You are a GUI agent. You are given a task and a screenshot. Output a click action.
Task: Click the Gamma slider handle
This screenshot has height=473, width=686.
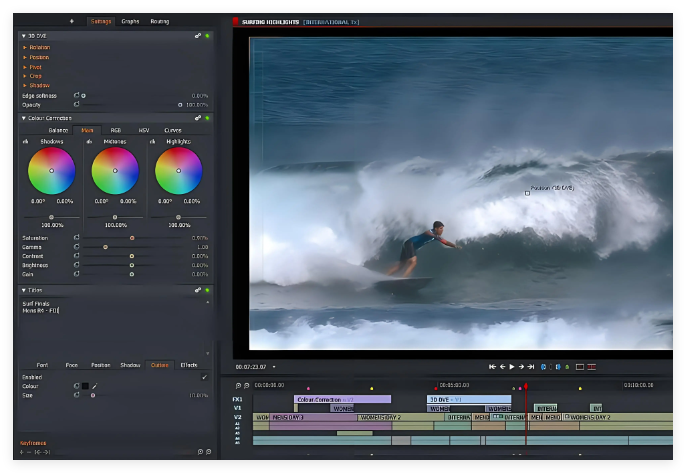pos(105,247)
